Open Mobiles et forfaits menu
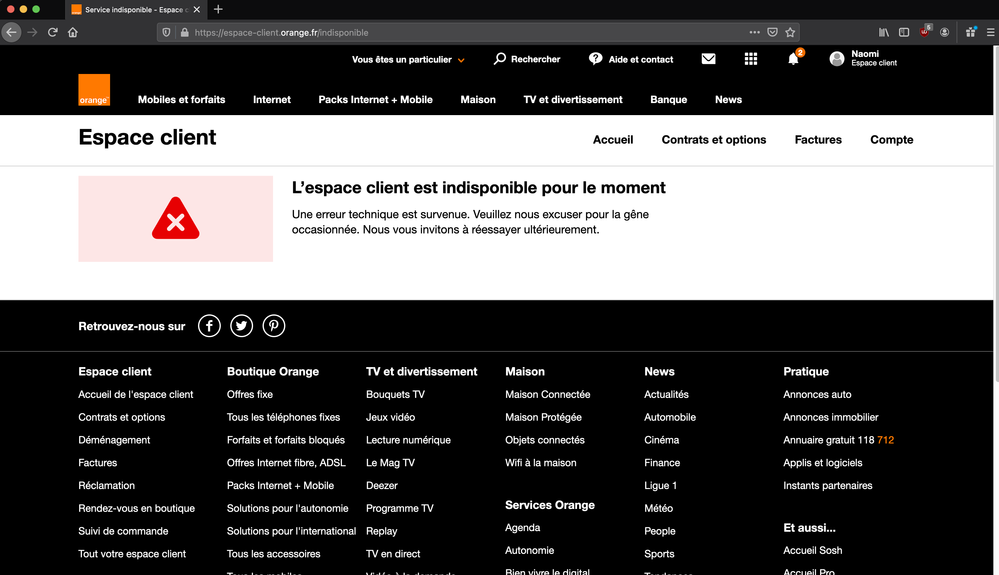 [x=181, y=100]
